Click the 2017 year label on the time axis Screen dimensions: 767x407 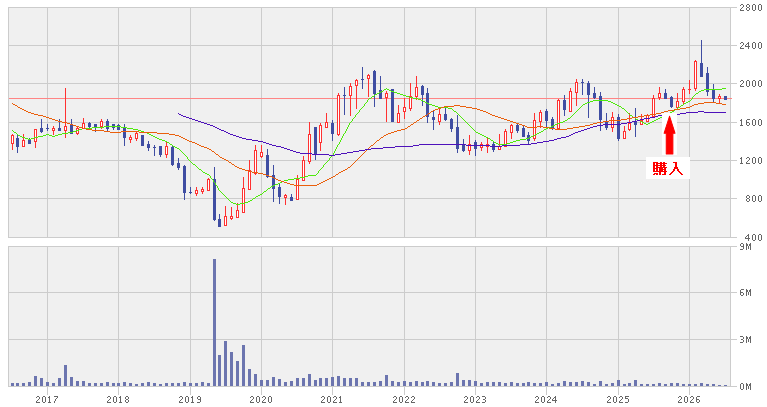click(x=47, y=400)
